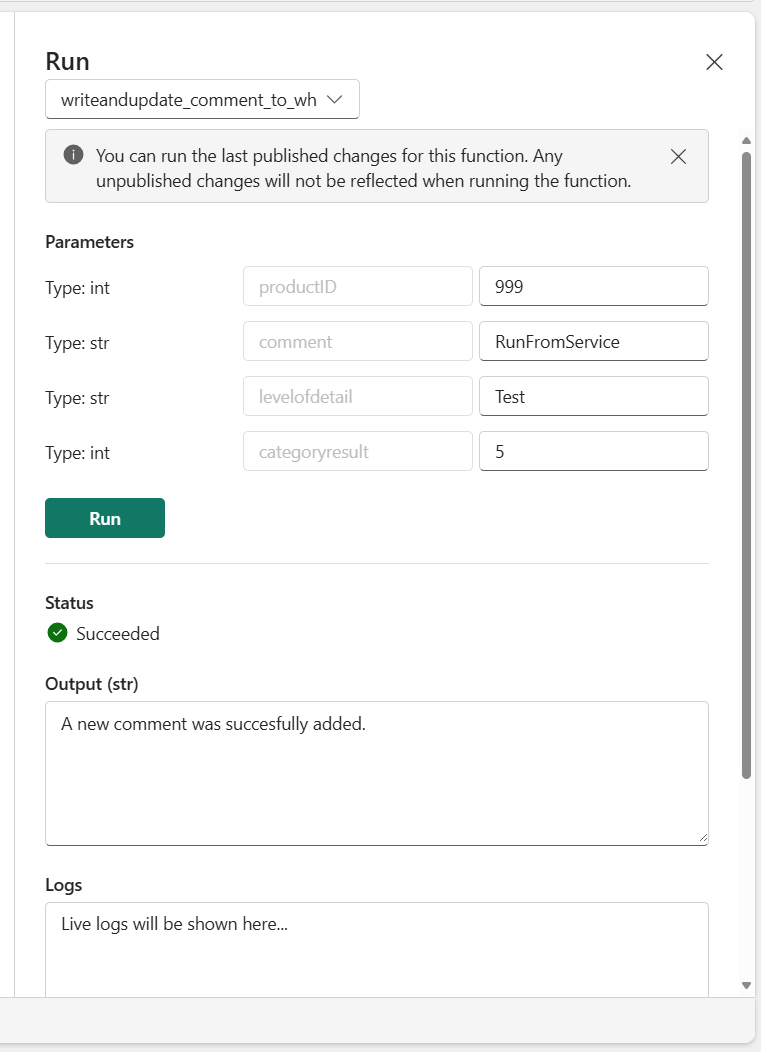Screen dimensions: 761x1052
Task: Click the 'Parameters' heading
Action: [89, 242]
